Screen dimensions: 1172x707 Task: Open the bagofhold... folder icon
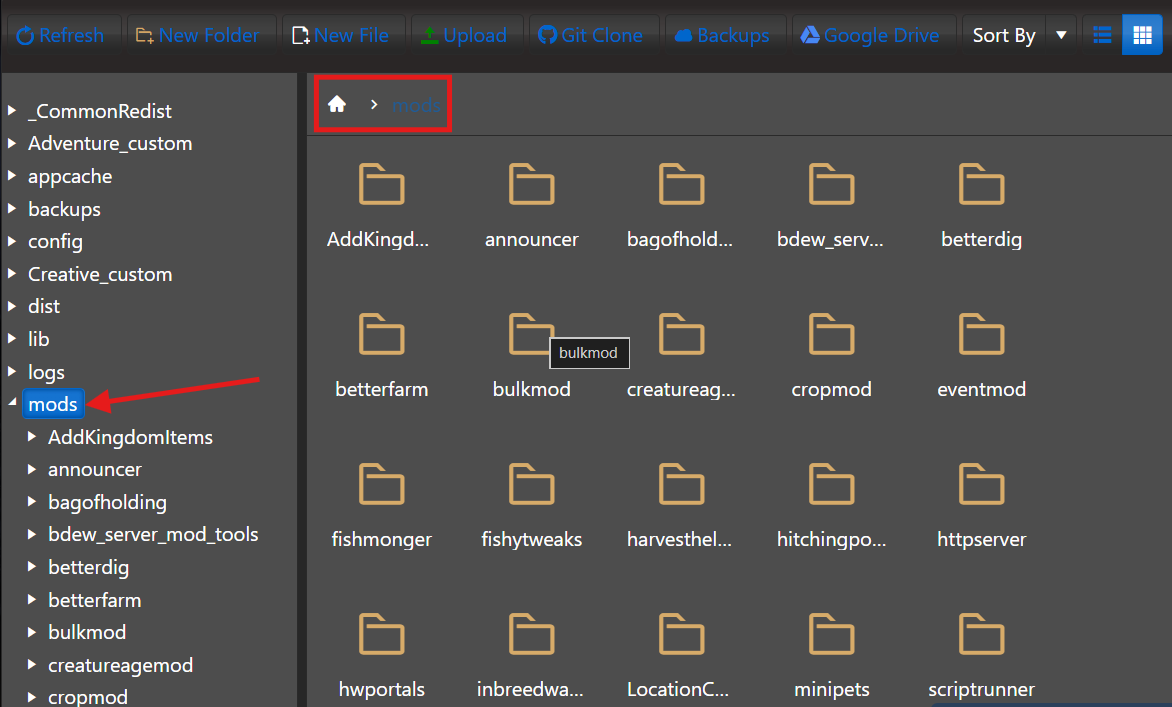(x=682, y=184)
